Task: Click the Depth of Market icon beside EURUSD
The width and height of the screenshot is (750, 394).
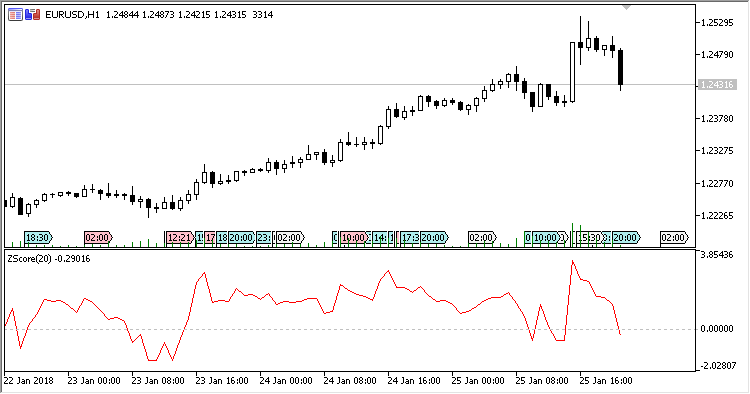Action: [x=32, y=15]
